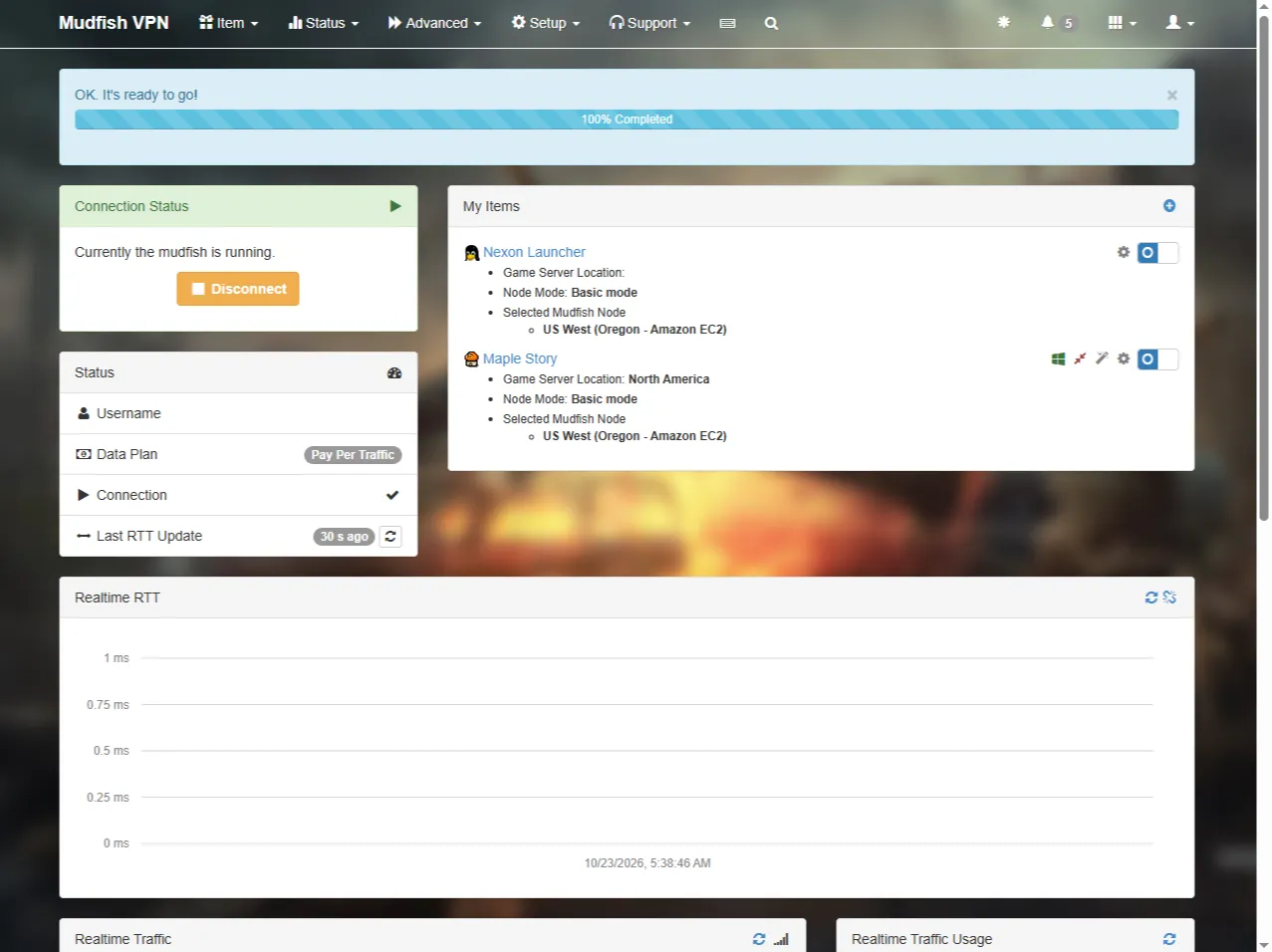Refresh the Last RTT Update
The height and width of the screenshot is (952, 1272).
click(390, 536)
